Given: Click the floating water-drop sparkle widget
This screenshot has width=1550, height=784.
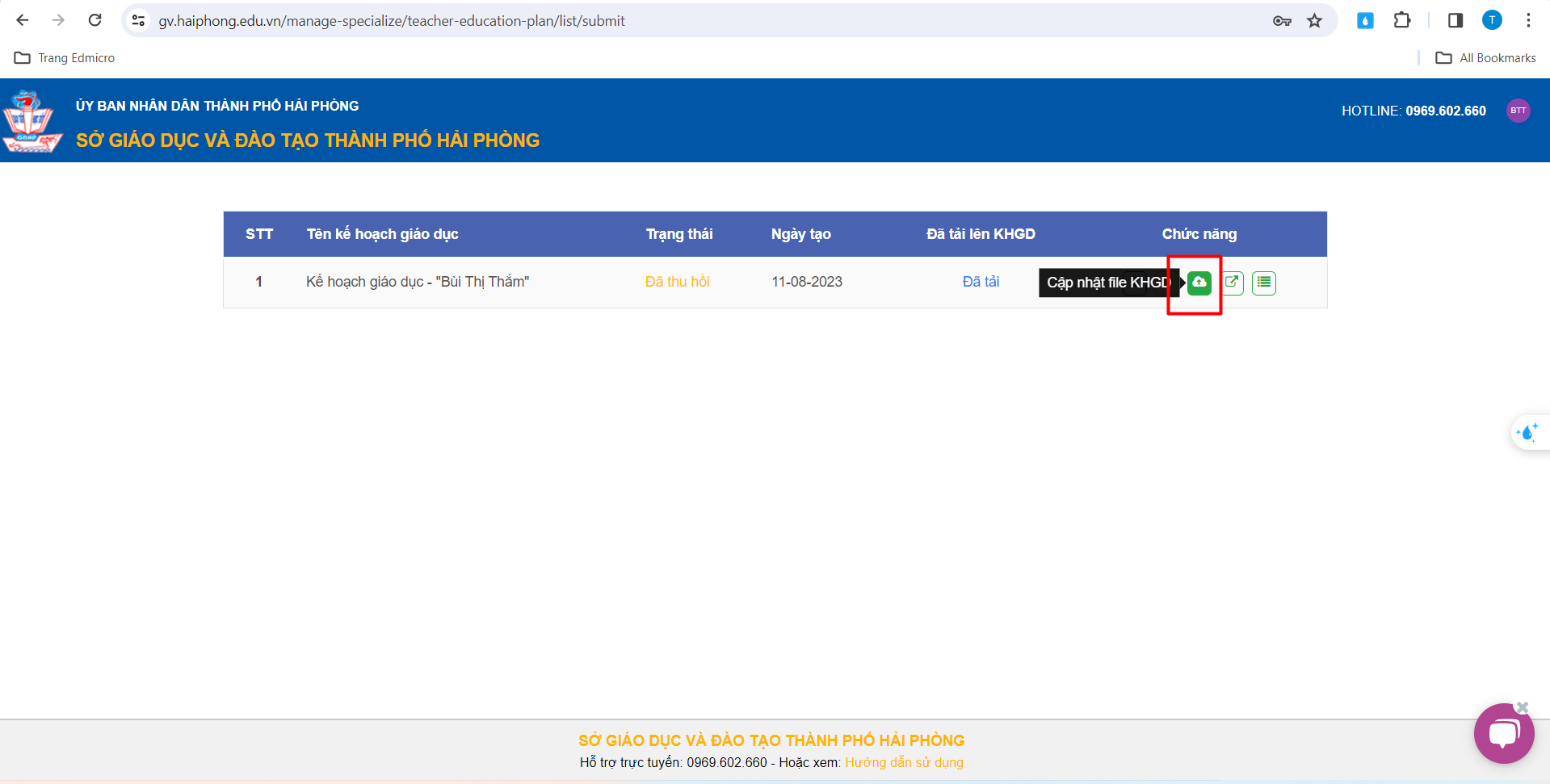Looking at the screenshot, I should 1528,433.
